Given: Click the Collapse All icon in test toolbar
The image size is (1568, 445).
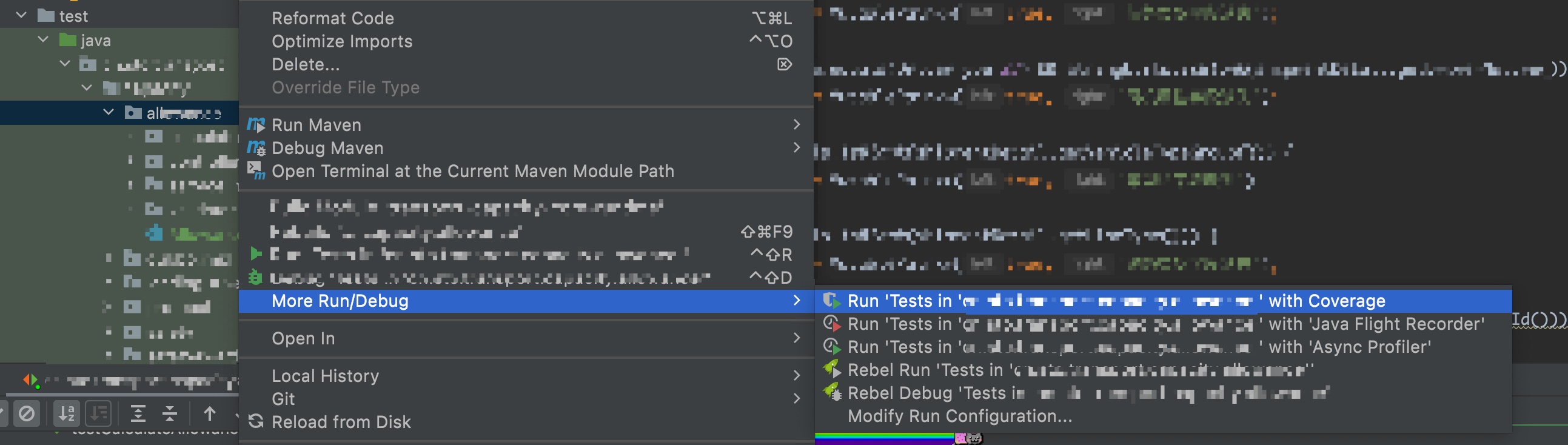Looking at the screenshot, I should click(x=170, y=414).
